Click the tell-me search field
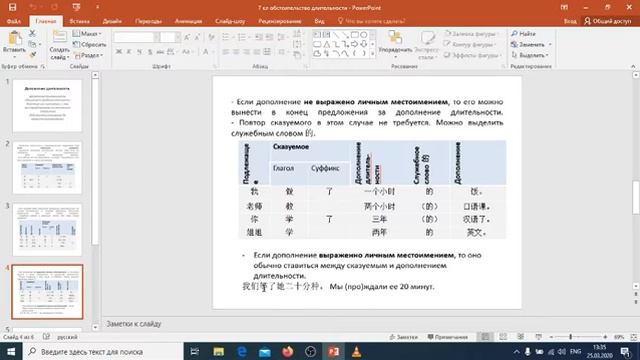Image resolution: width=640 pixels, height=360 pixels. pos(371,21)
